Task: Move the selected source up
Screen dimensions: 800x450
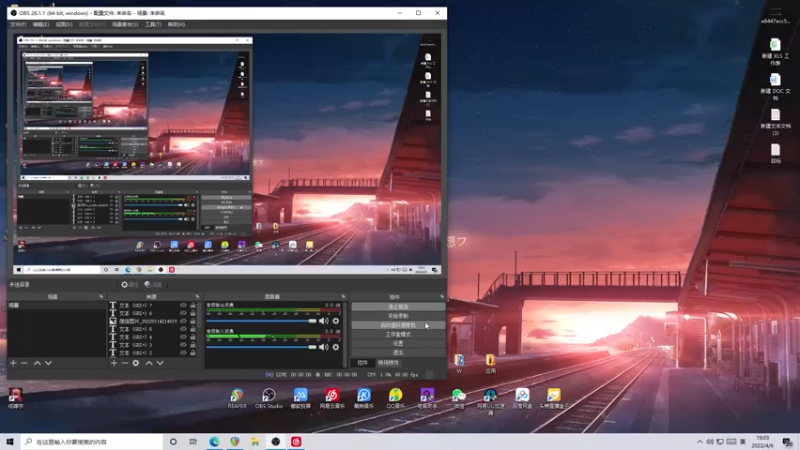Action: tap(149, 363)
